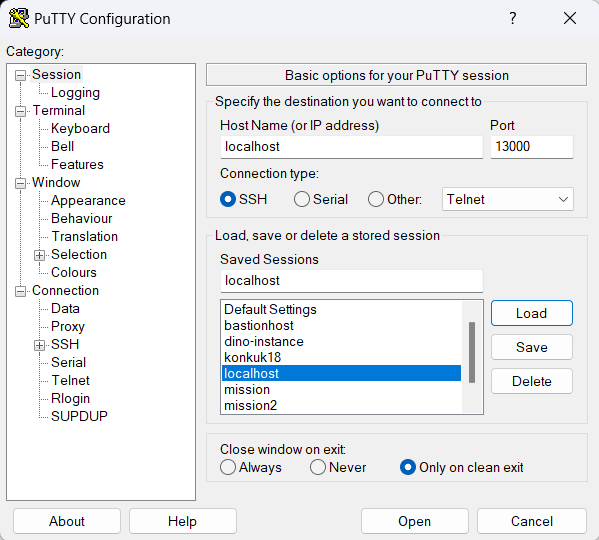
Task: Select Connection category
Action: tap(65, 290)
